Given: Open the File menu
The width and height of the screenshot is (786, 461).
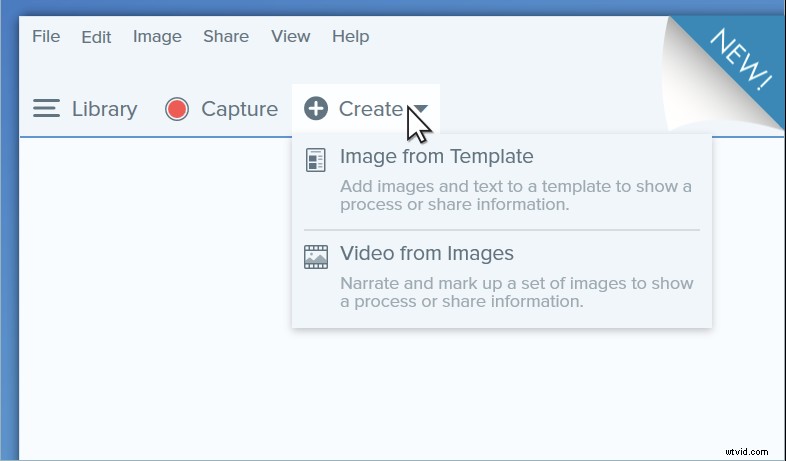Looking at the screenshot, I should click(x=46, y=37).
